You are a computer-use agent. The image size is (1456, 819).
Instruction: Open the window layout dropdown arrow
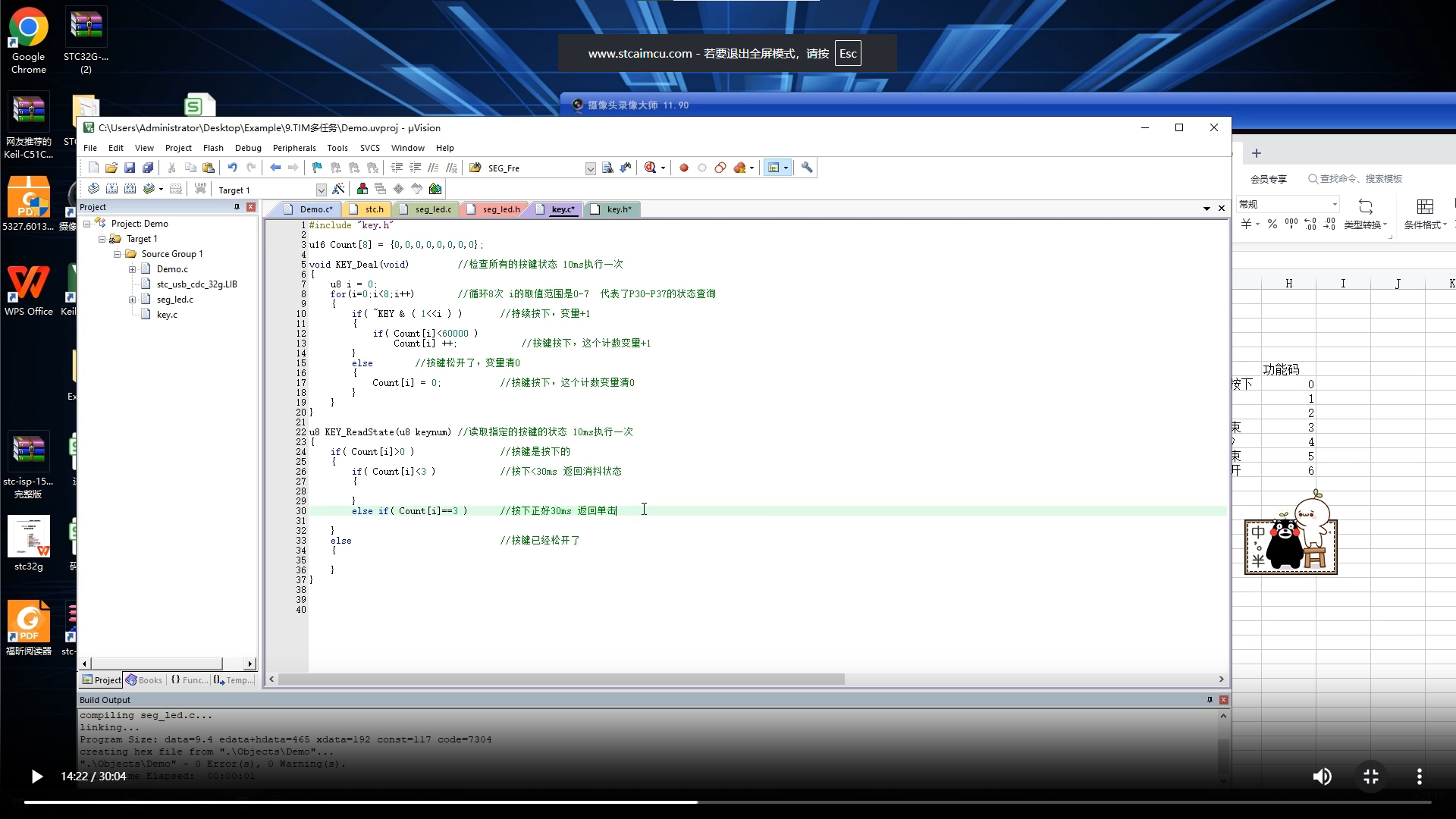(x=786, y=168)
